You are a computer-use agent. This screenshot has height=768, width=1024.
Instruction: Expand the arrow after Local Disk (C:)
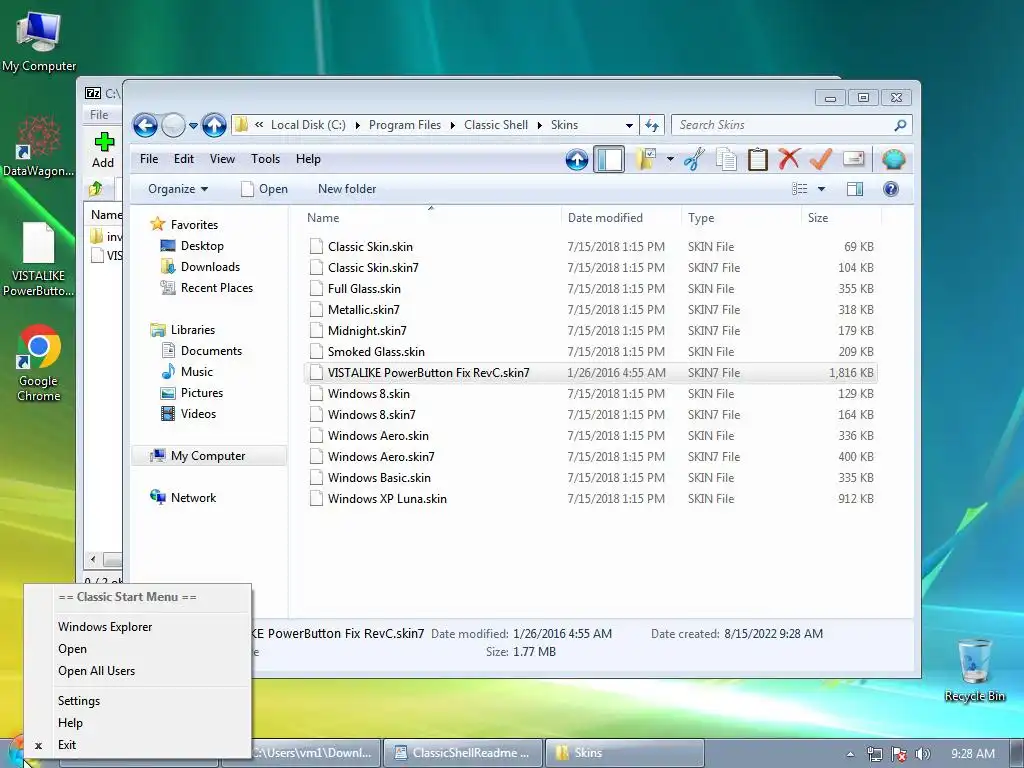point(357,125)
